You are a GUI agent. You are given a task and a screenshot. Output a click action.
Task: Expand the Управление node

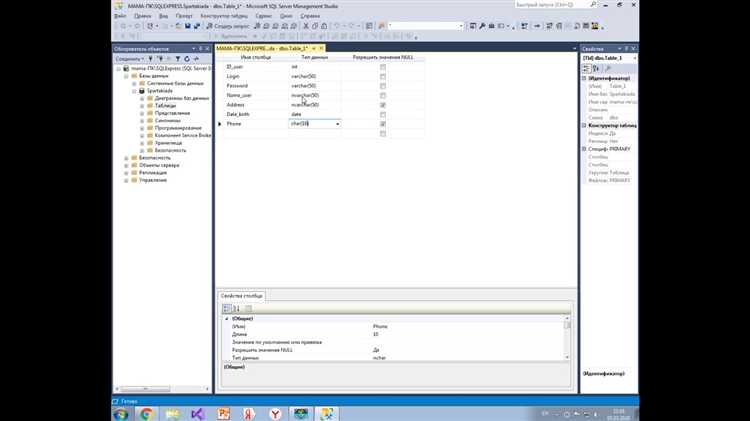(x=127, y=180)
